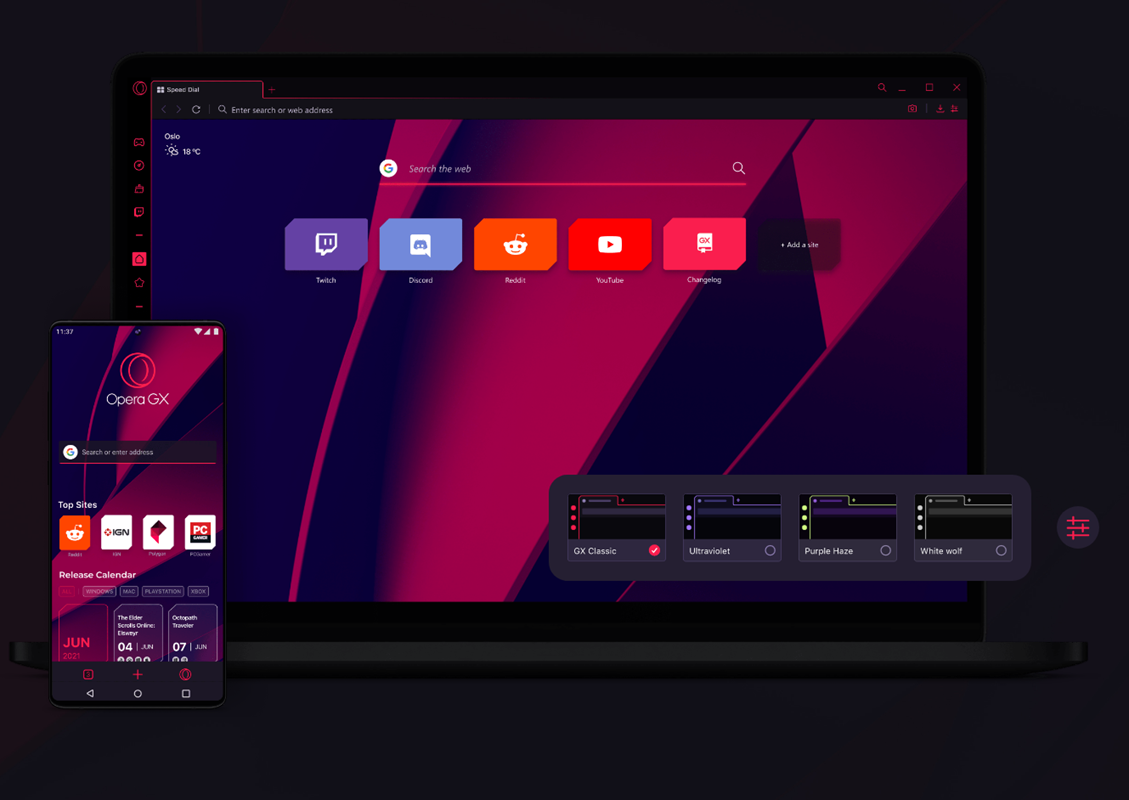Viewport: 1129px width, 800px height.
Task: Click the 18 °C temperature reading
Action: coord(192,151)
